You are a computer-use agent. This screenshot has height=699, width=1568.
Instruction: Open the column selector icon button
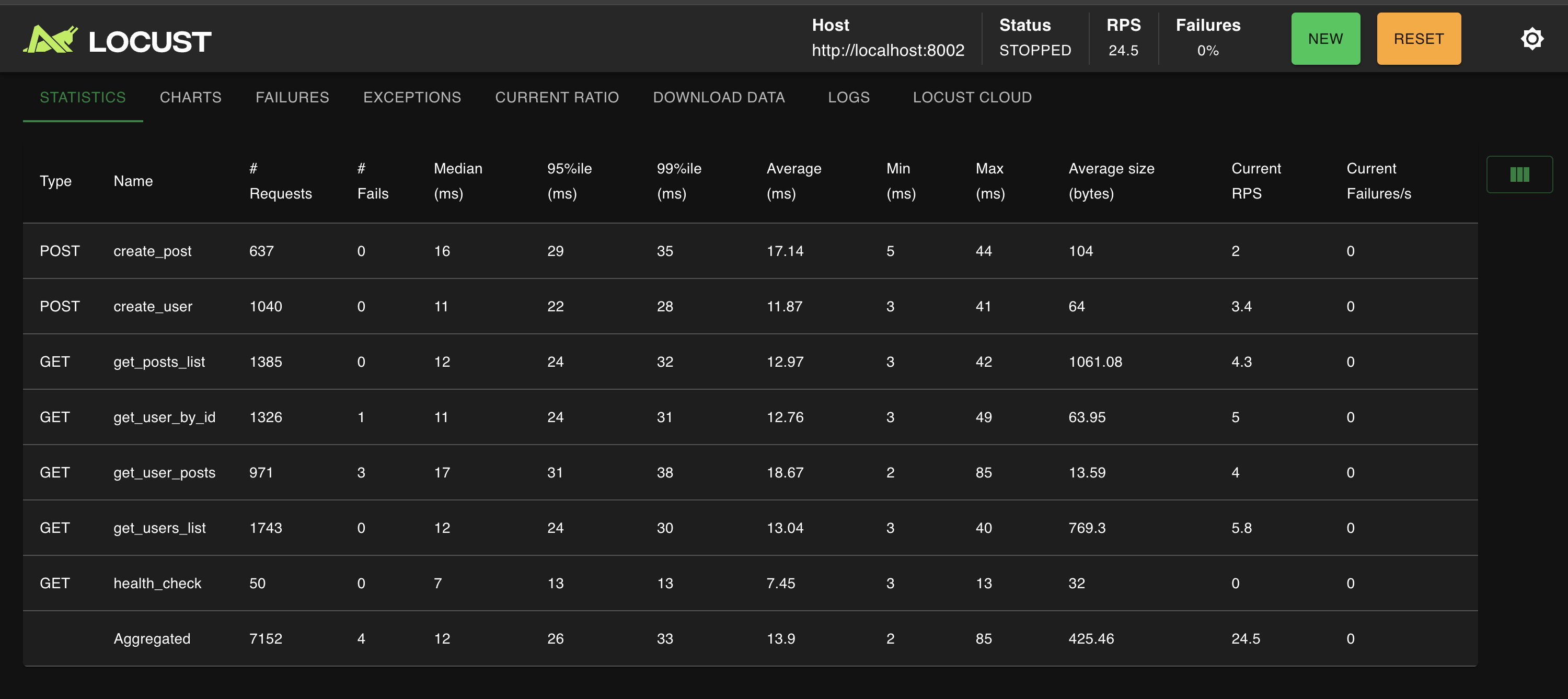[1519, 174]
